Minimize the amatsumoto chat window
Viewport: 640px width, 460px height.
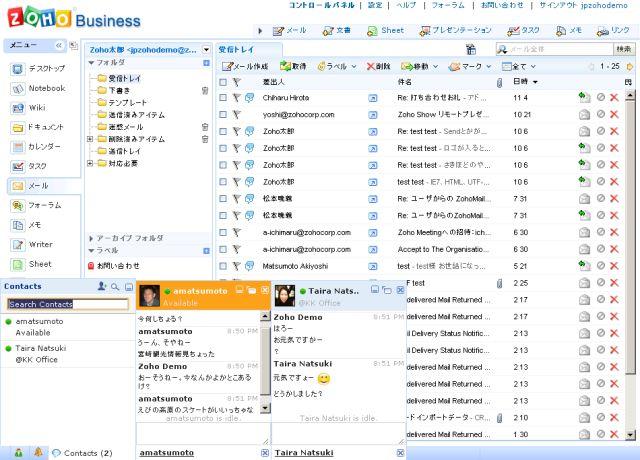240,289
